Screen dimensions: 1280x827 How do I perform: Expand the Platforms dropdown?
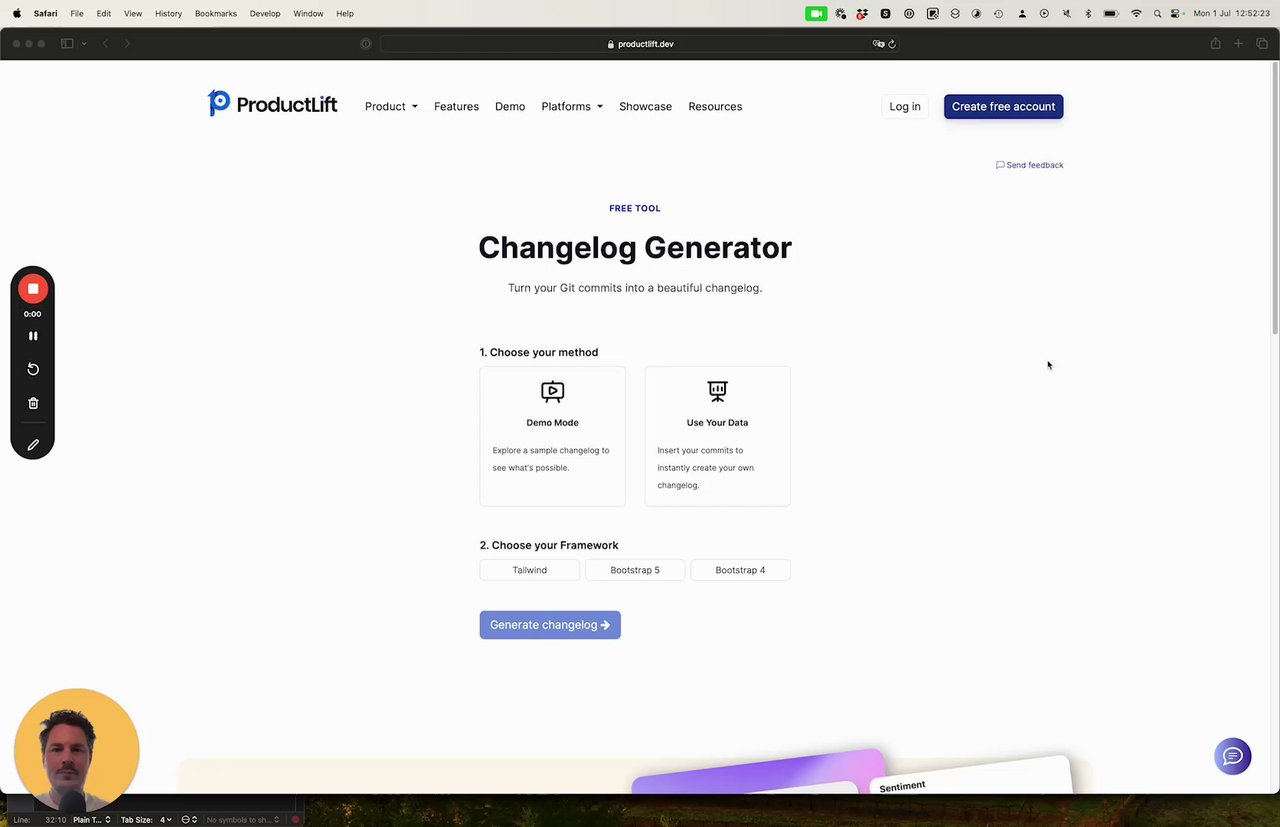tap(572, 106)
